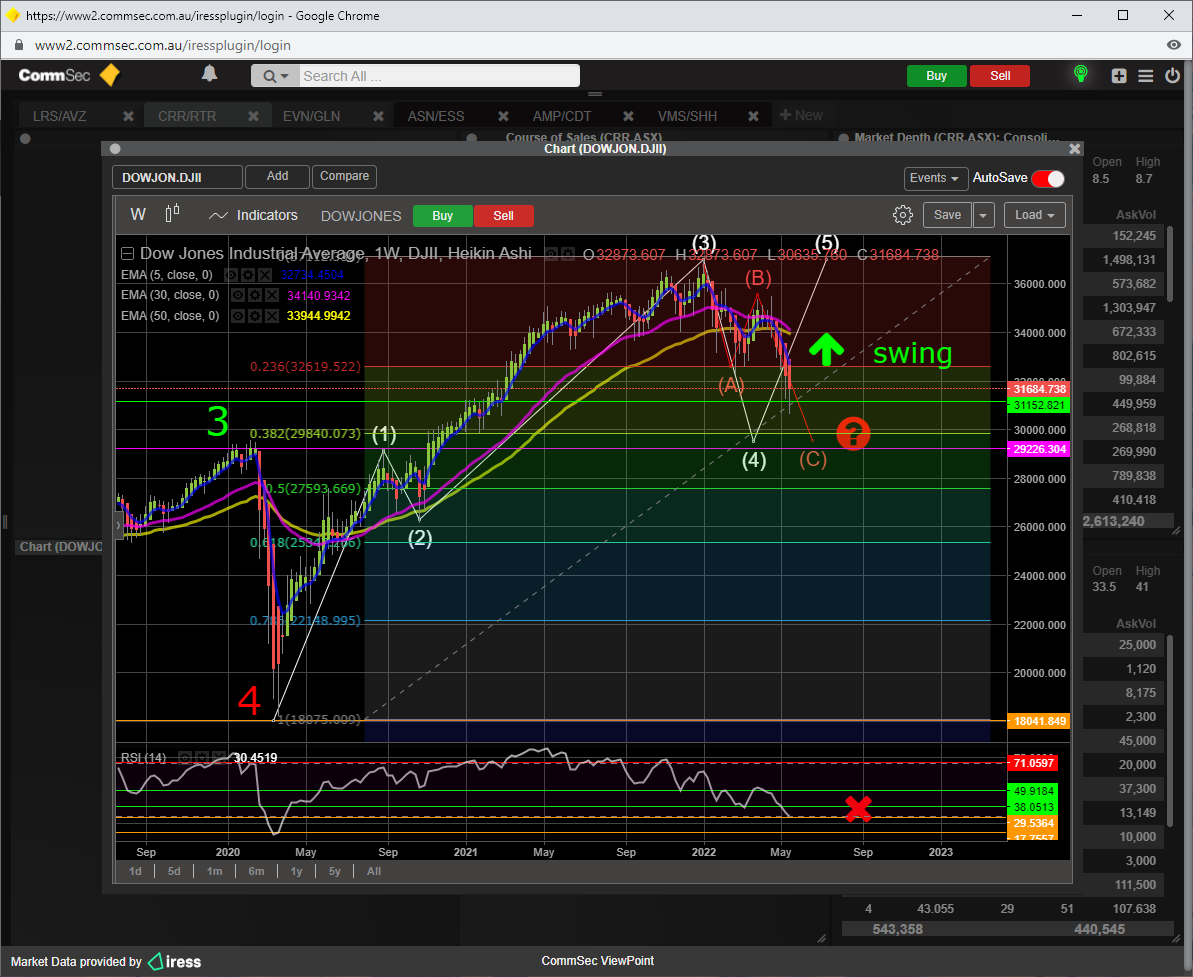Open EMA 5 settings gear
Screen dimensions: 1193x977
pos(247,275)
